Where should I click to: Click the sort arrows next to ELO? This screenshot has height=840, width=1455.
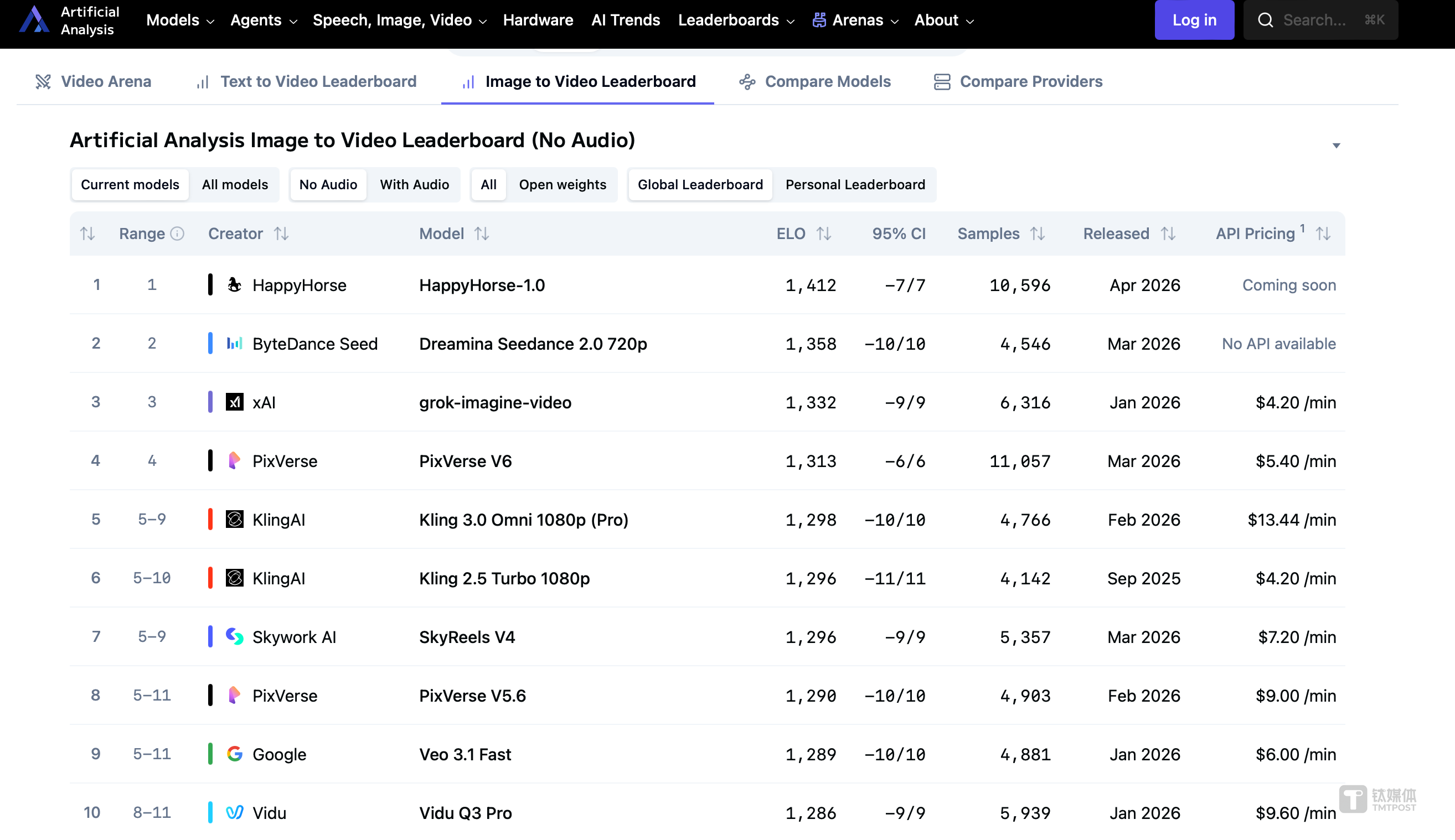823,234
